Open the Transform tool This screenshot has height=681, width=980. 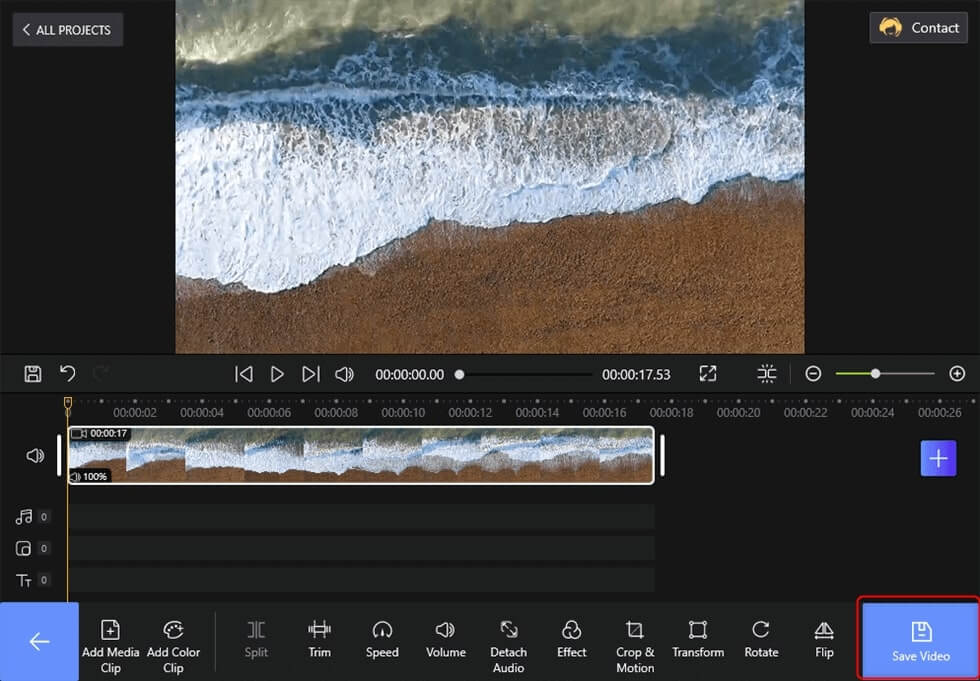(x=698, y=639)
